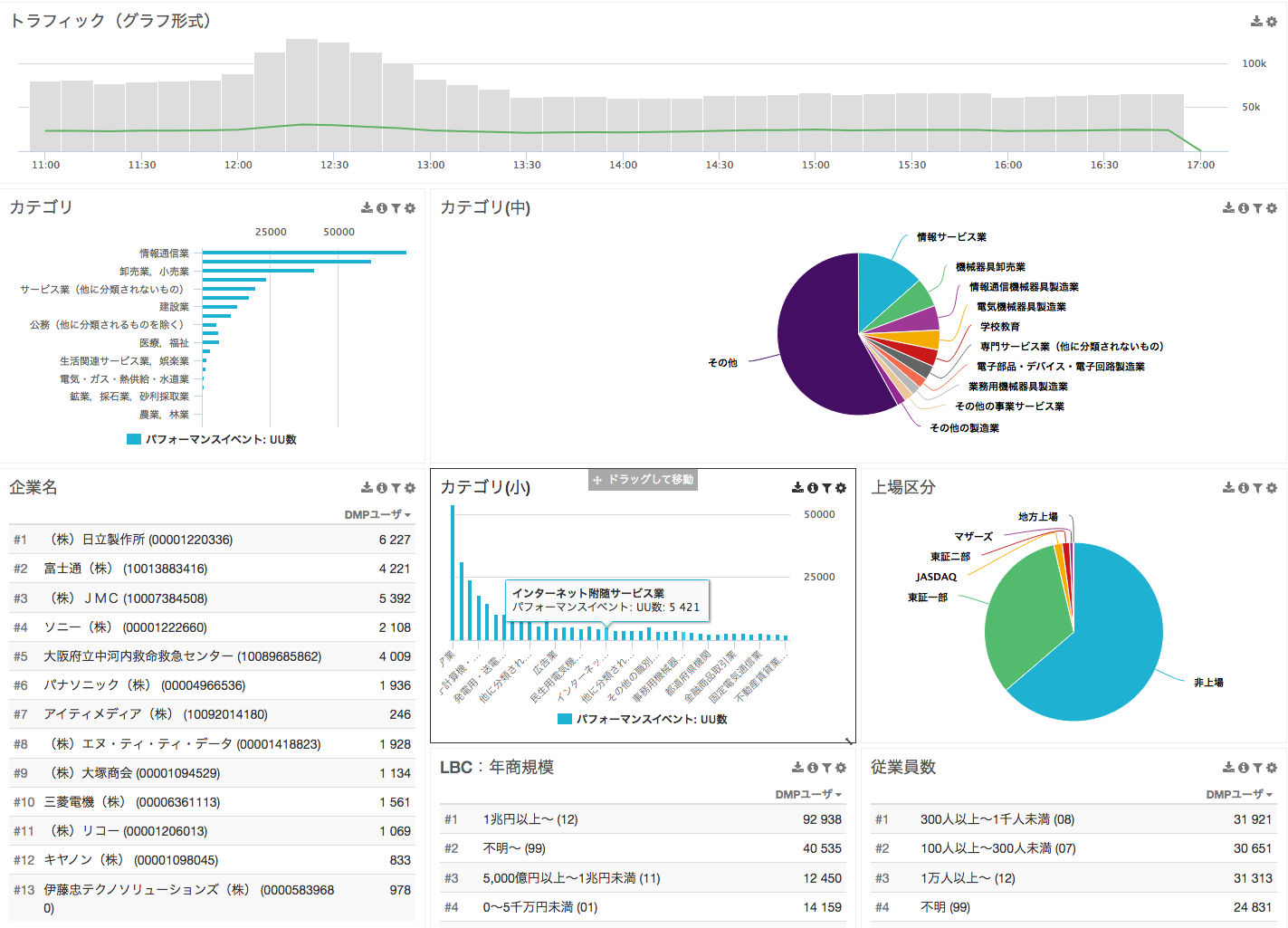Open info icon in カテゴリ(中) panel

coord(1244,208)
